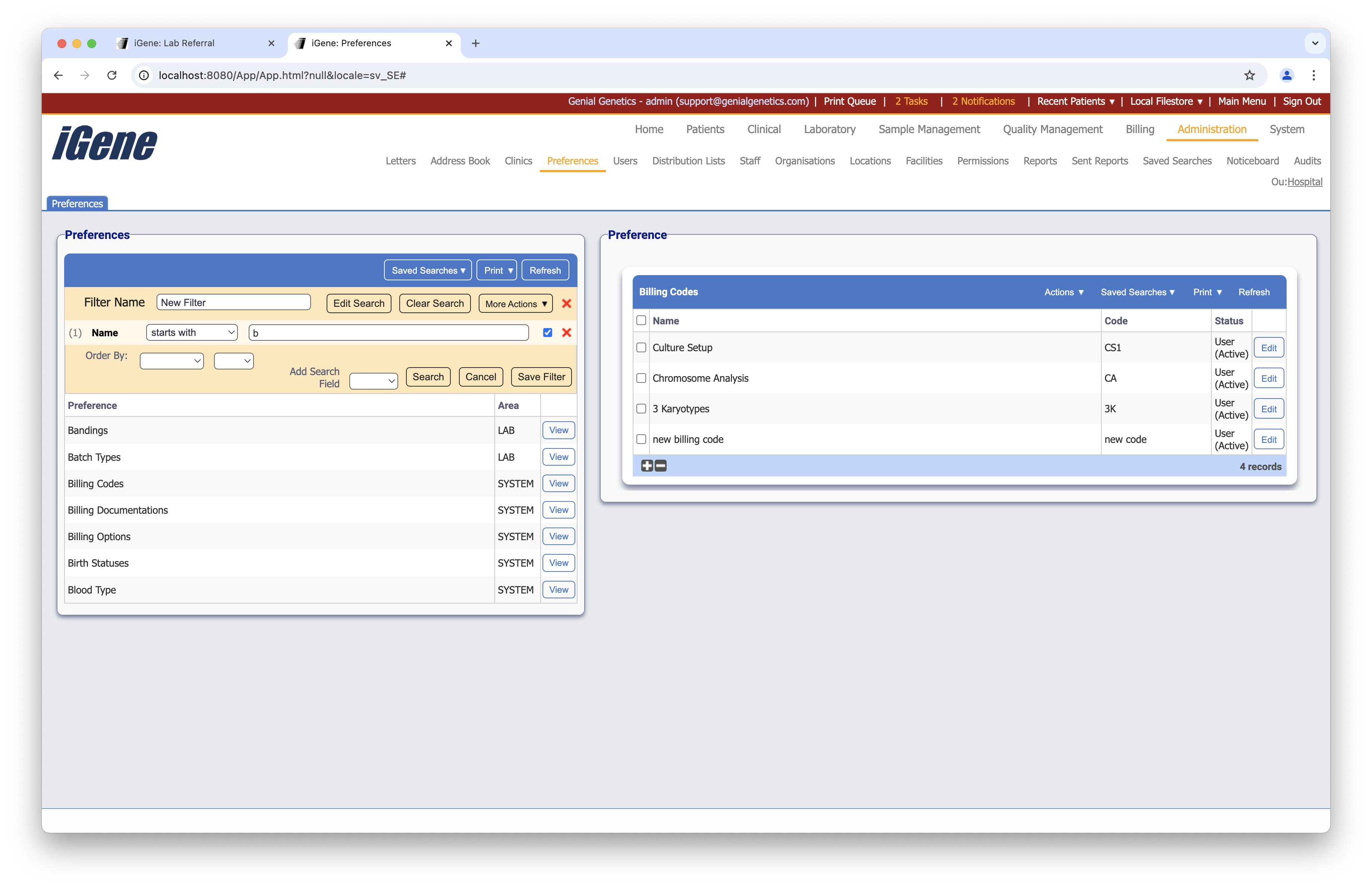The width and height of the screenshot is (1372, 888).
Task: Uncheck the Name criterion enabled checkbox
Action: coord(547,333)
